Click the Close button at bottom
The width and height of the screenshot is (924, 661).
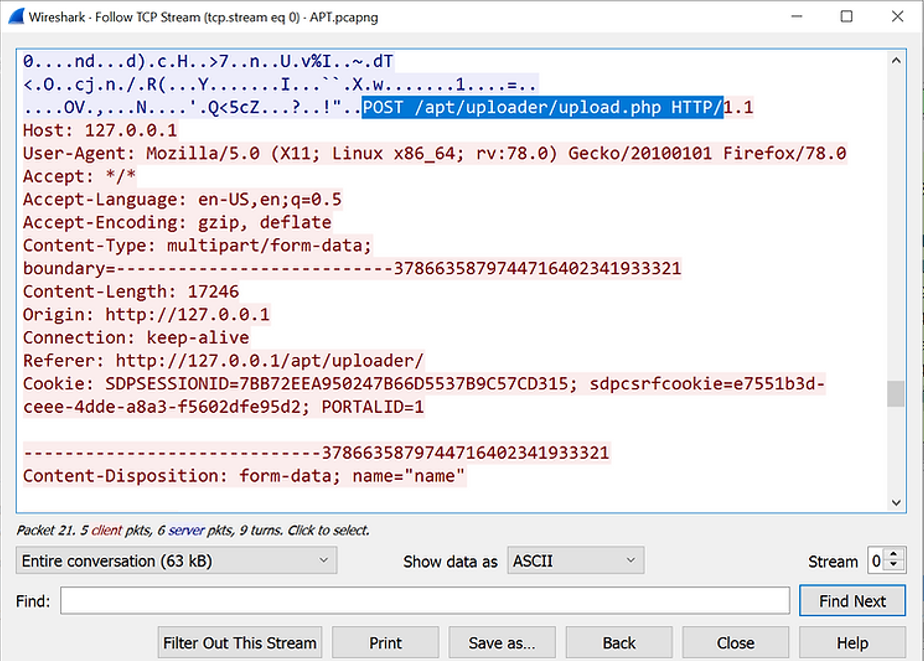point(735,643)
